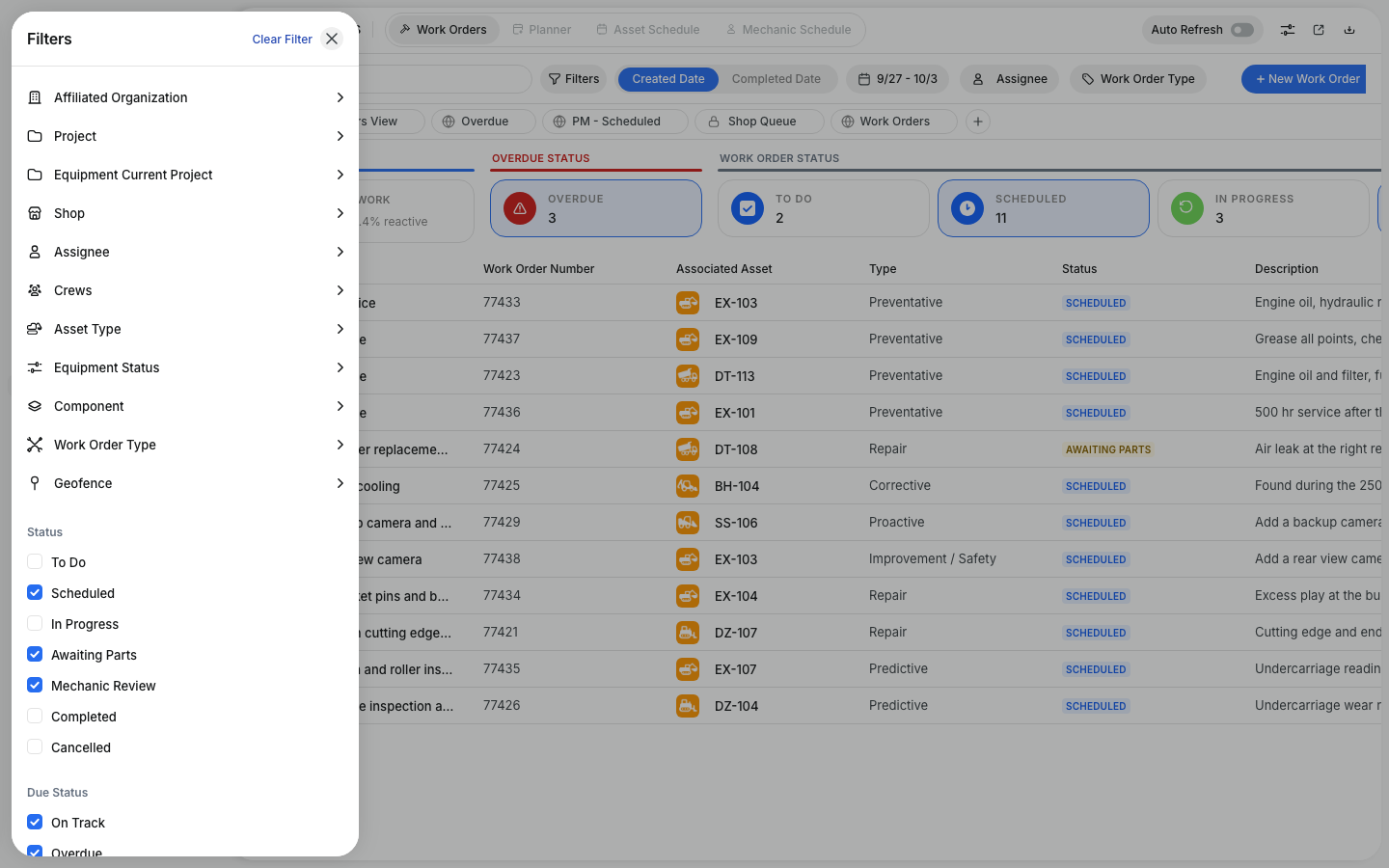Click the Affiliated Organization building icon
Viewport: 1389px width, 868px height.
[x=35, y=97]
